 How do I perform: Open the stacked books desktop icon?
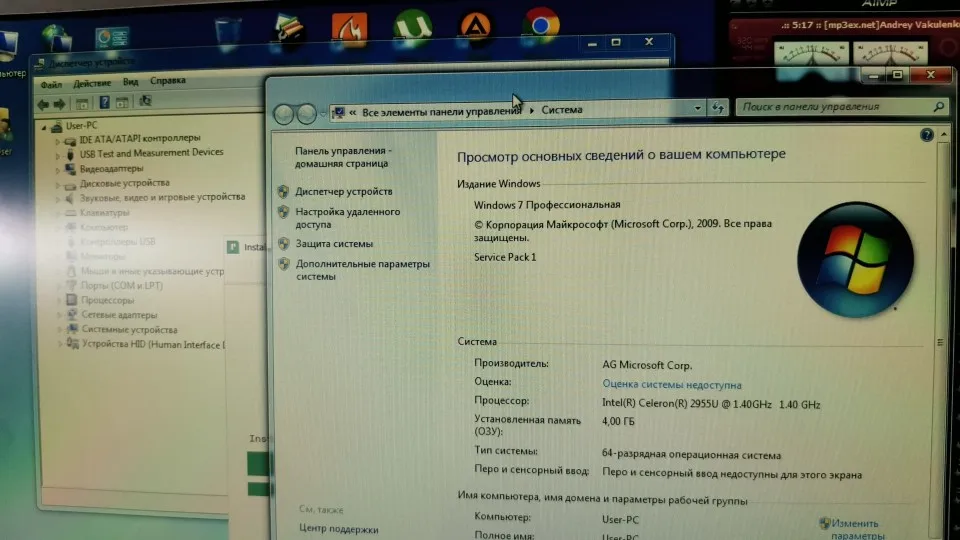pos(288,28)
